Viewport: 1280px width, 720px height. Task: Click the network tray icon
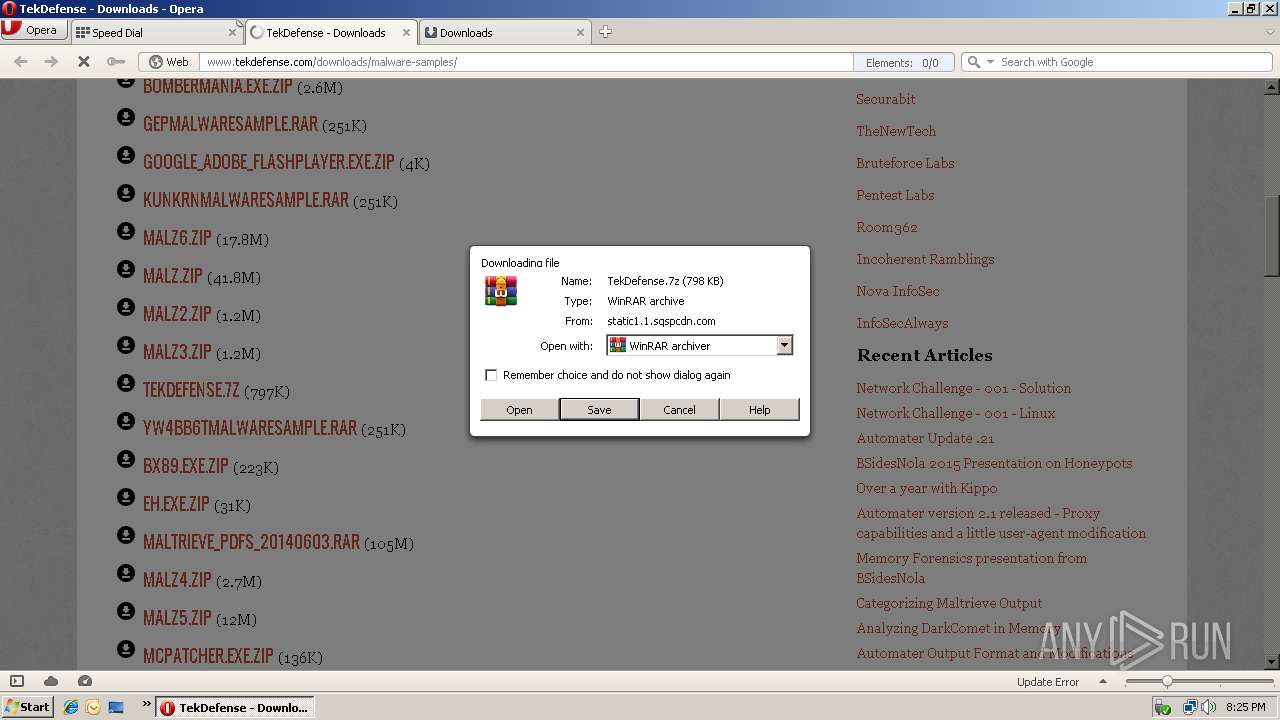click(x=1190, y=707)
